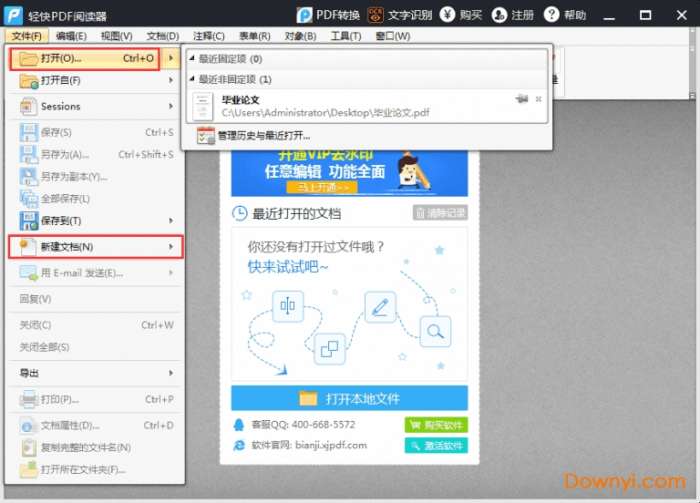Open the 文件(F) menu
The width and height of the screenshot is (700, 503).
click(x=26, y=36)
